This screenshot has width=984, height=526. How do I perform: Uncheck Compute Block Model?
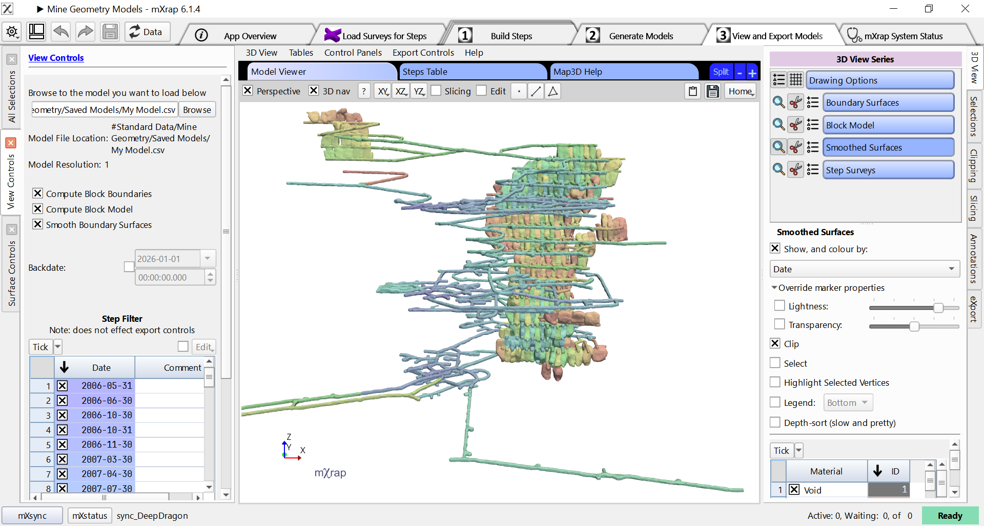coord(38,209)
